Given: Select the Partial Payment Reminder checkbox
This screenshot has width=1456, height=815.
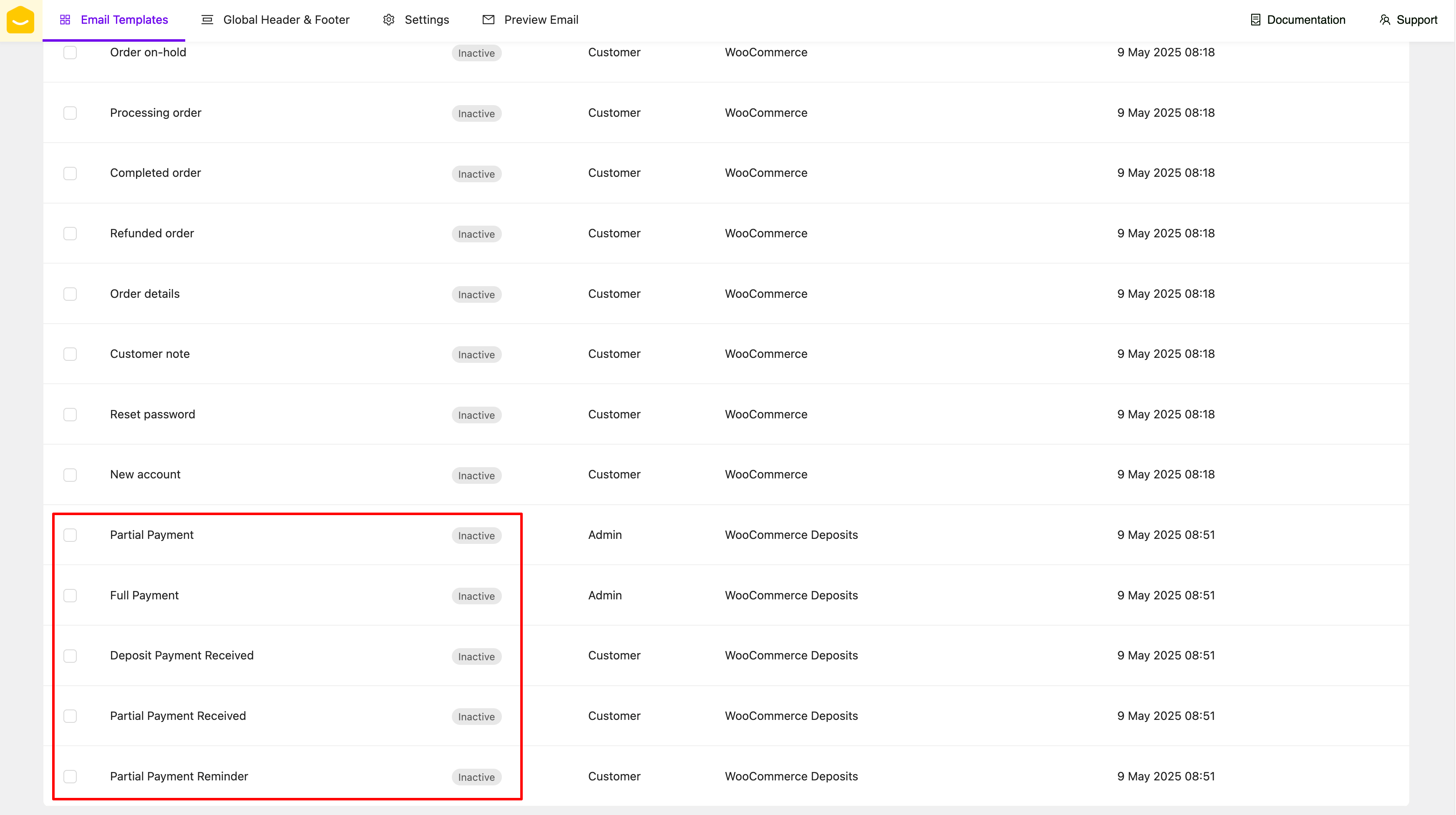Looking at the screenshot, I should pos(70,777).
